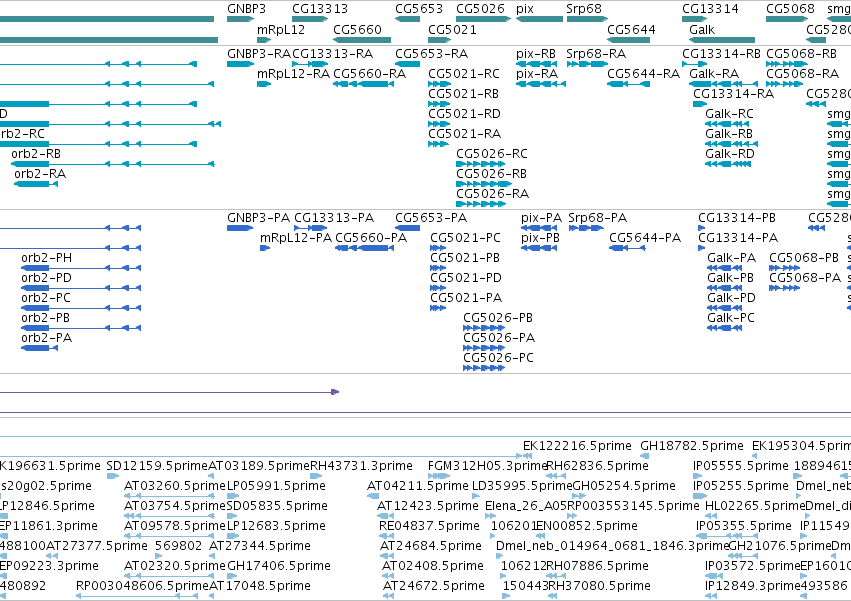The height and width of the screenshot is (601, 851).
Task: Select the CG5021-RC transcript label
Action: point(464,74)
